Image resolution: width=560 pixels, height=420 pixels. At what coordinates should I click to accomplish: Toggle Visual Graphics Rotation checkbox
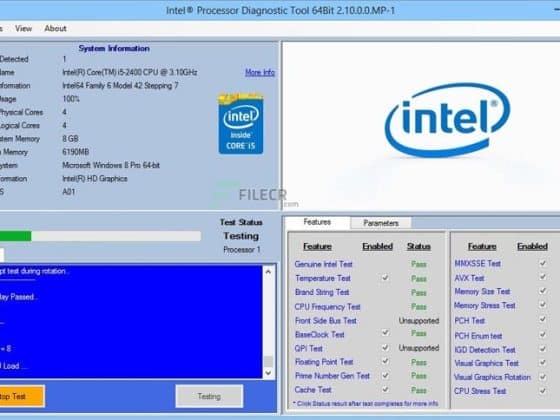543,377
